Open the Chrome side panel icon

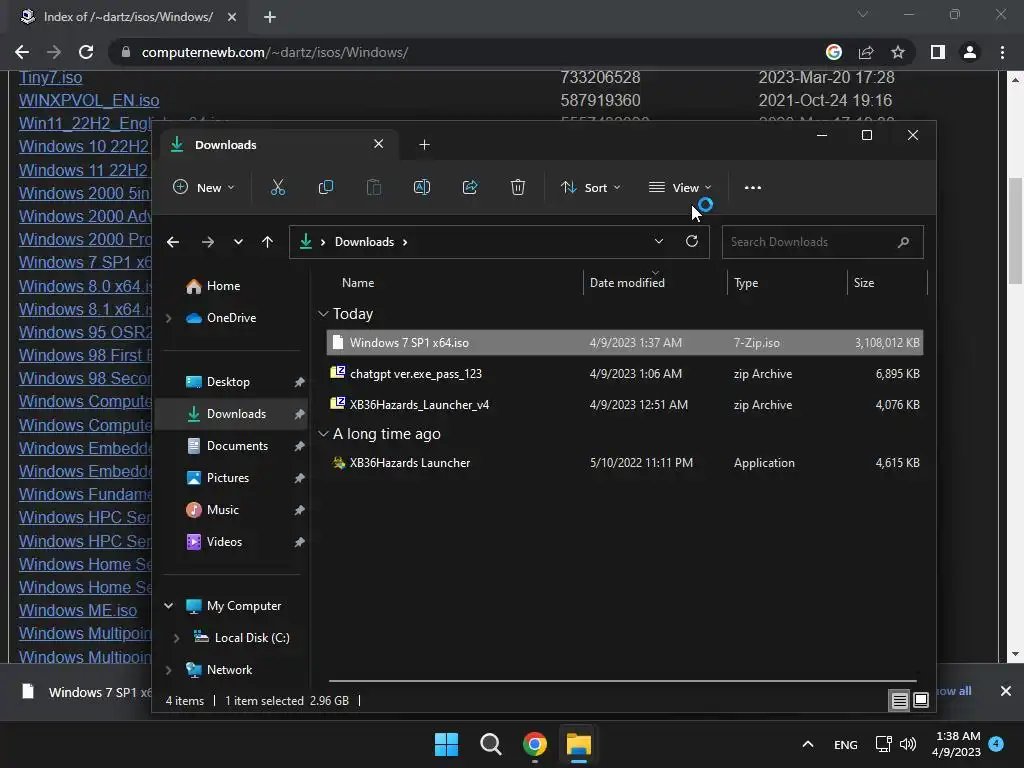938,52
